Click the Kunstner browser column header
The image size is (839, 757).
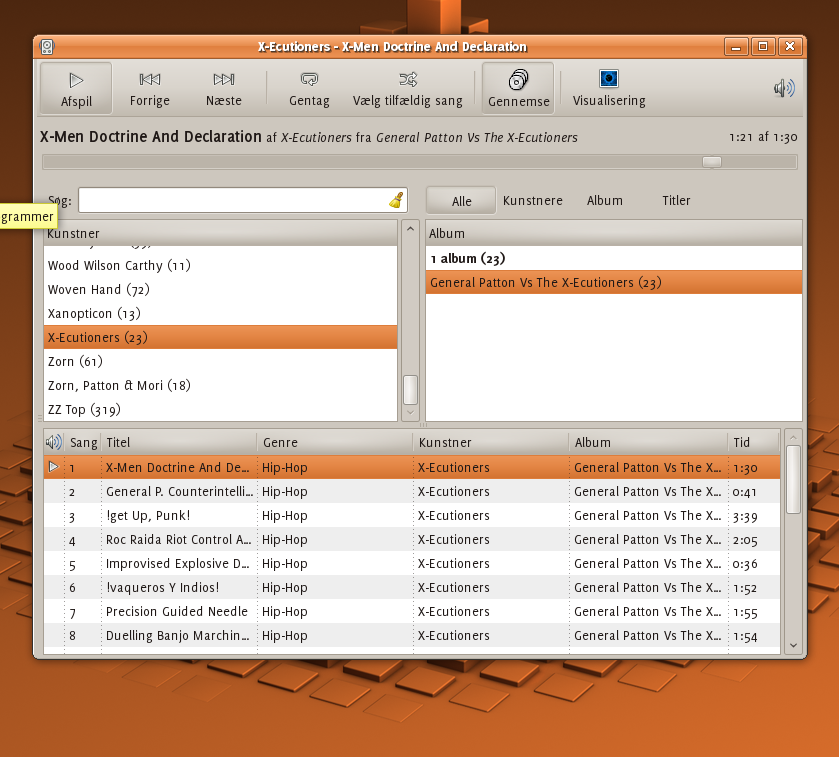tap(220, 233)
